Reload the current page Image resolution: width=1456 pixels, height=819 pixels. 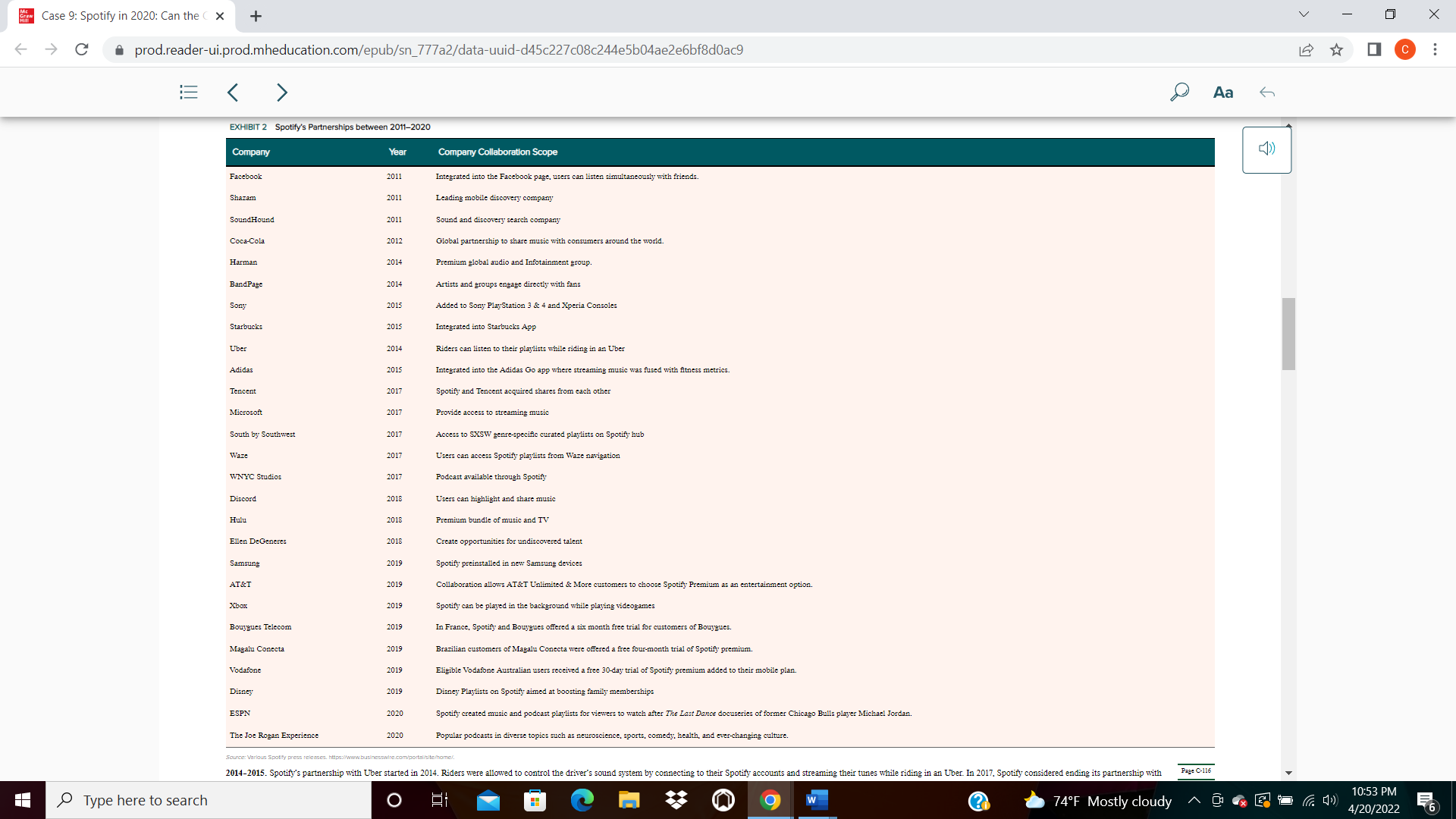point(82,50)
